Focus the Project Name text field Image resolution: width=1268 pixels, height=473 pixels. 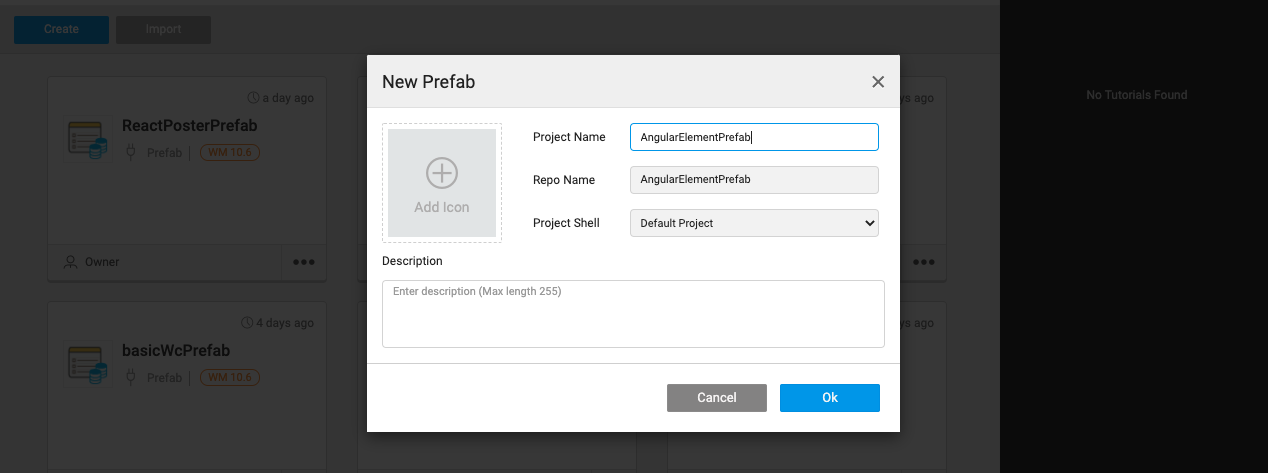[x=754, y=137]
